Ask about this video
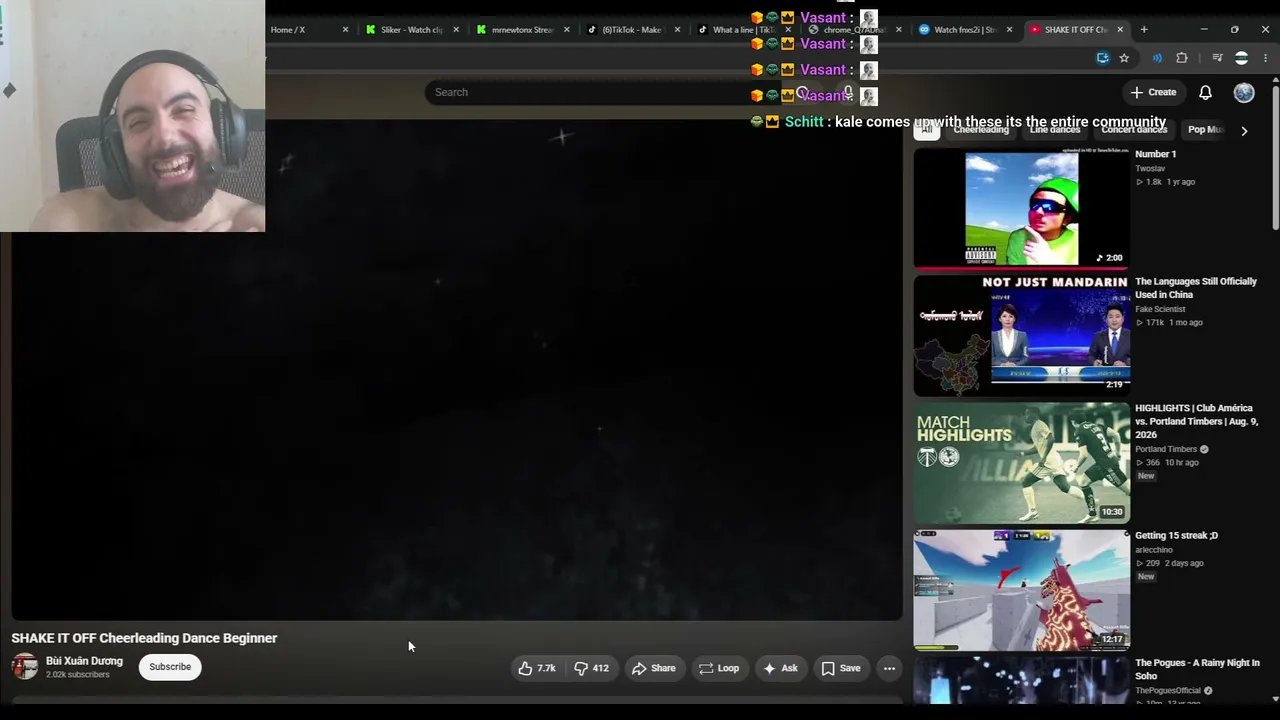The height and width of the screenshot is (720, 1280). coord(780,668)
